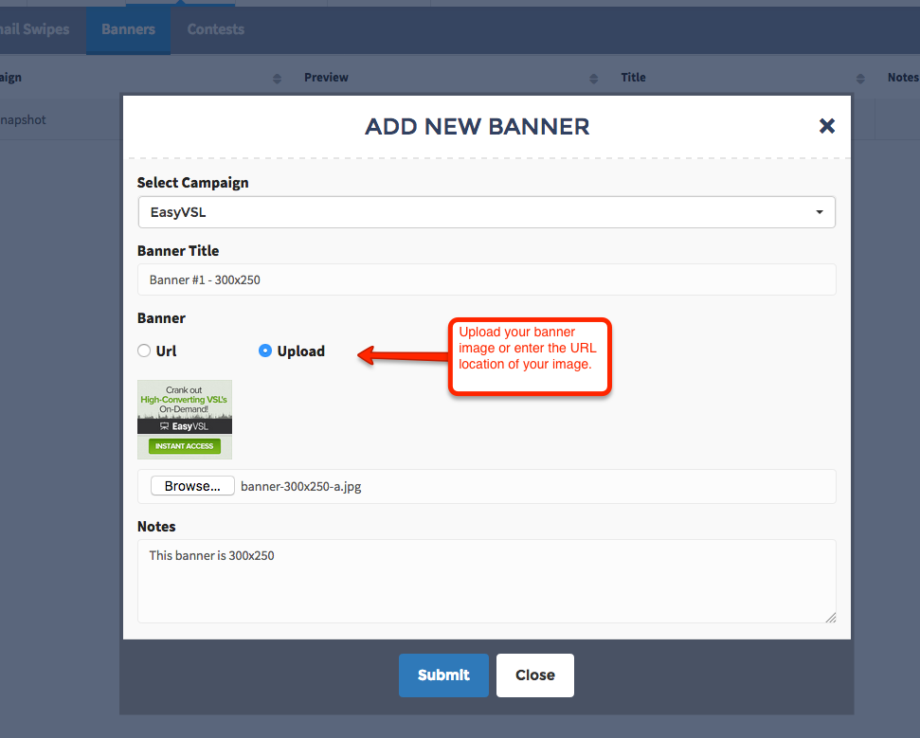This screenshot has width=920, height=738.
Task: Click the Title column header
Action: pos(633,78)
